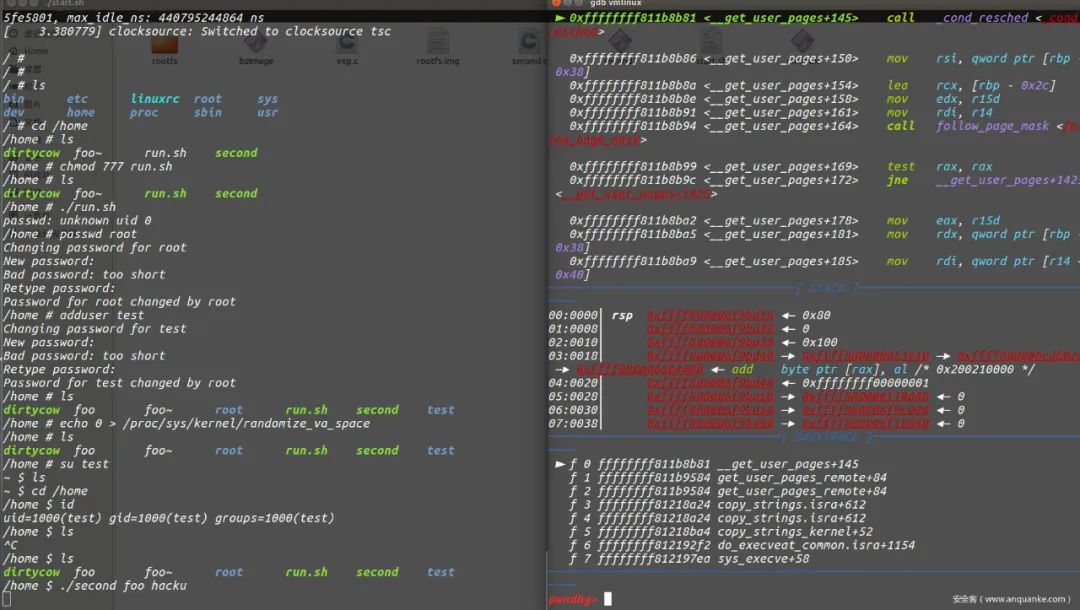Close the gdb vmlinux terminal window
This screenshot has height=610, width=1080.
point(557,3)
